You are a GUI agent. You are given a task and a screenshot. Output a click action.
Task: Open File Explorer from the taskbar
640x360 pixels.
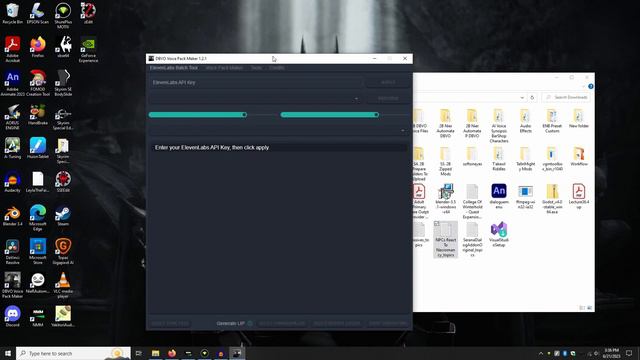coord(156,353)
